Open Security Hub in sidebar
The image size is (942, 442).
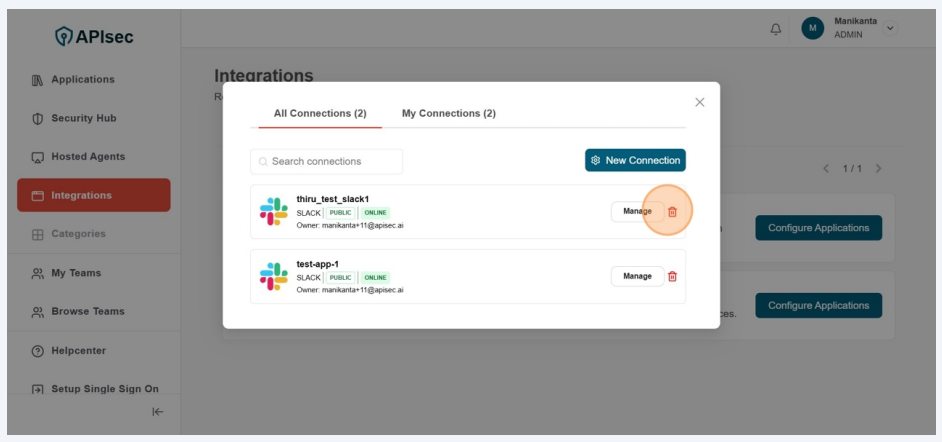pos(84,118)
